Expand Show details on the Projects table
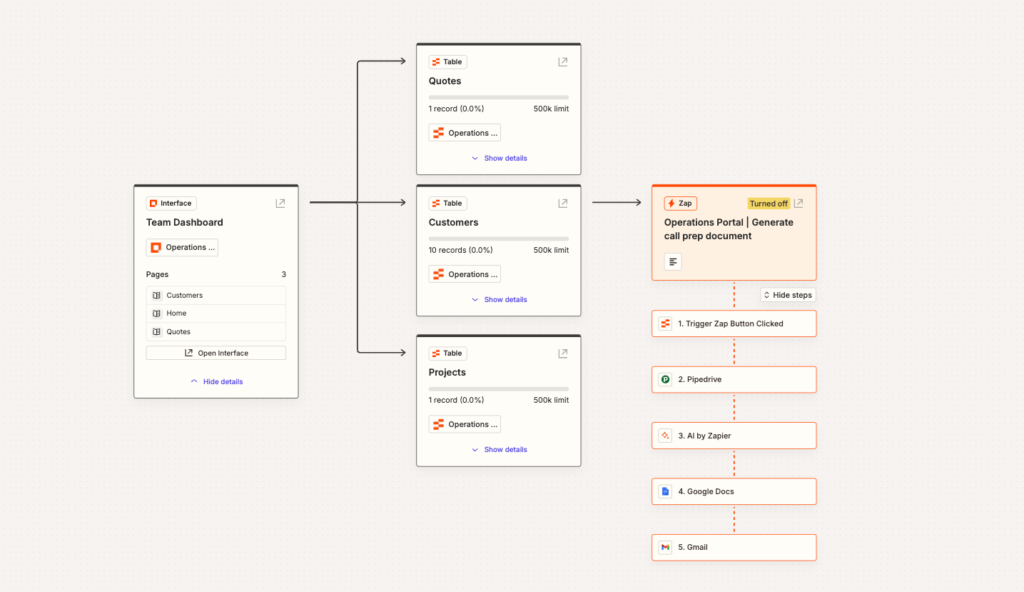The height and width of the screenshot is (592, 1024). click(x=498, y=449)
